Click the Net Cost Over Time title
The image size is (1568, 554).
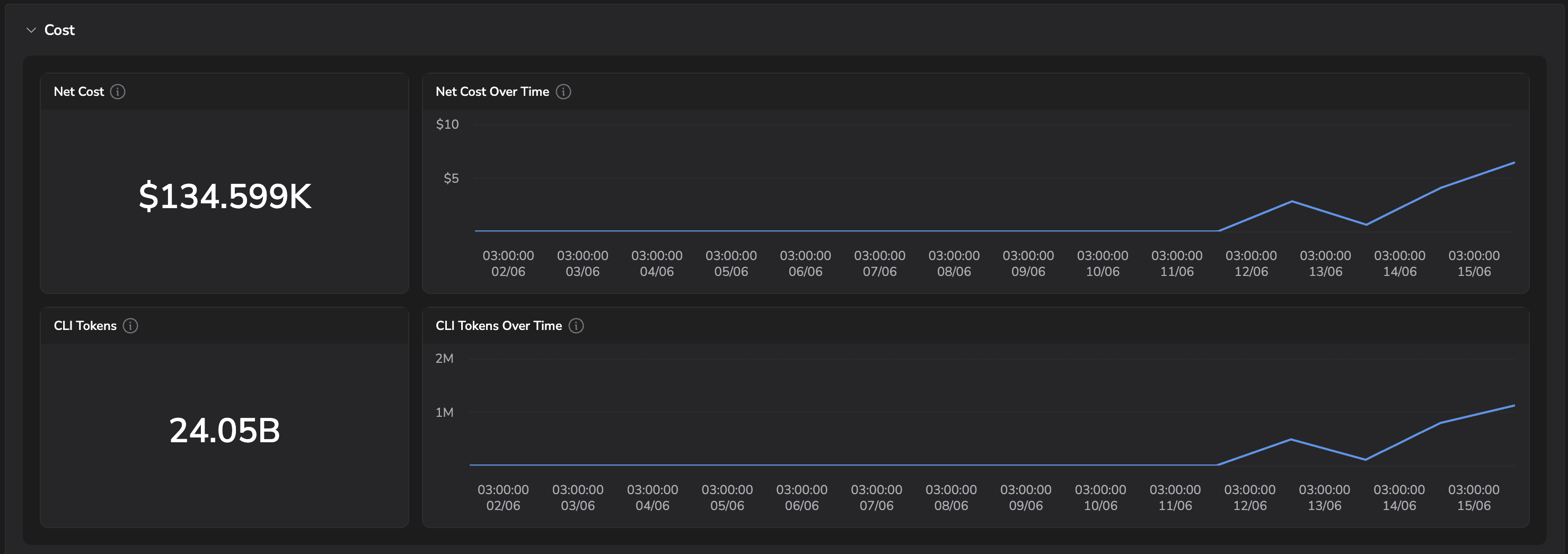[492, 92]
